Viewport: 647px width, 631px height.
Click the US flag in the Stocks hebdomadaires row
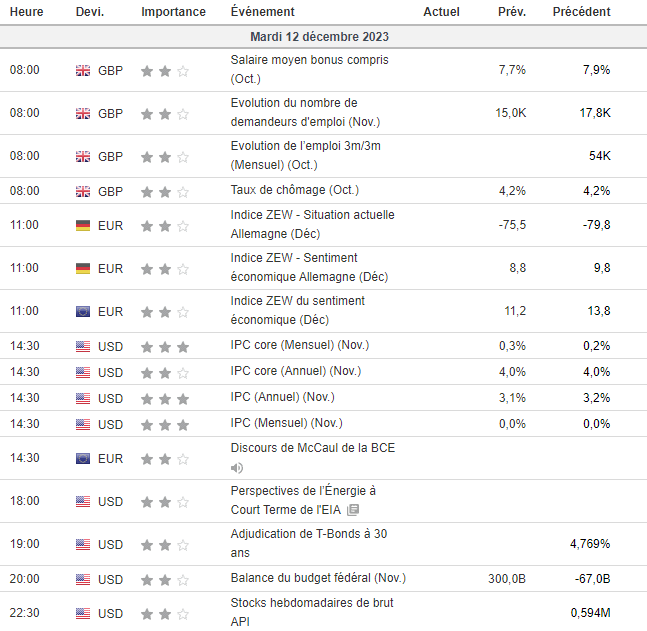(x=83, y=613)
